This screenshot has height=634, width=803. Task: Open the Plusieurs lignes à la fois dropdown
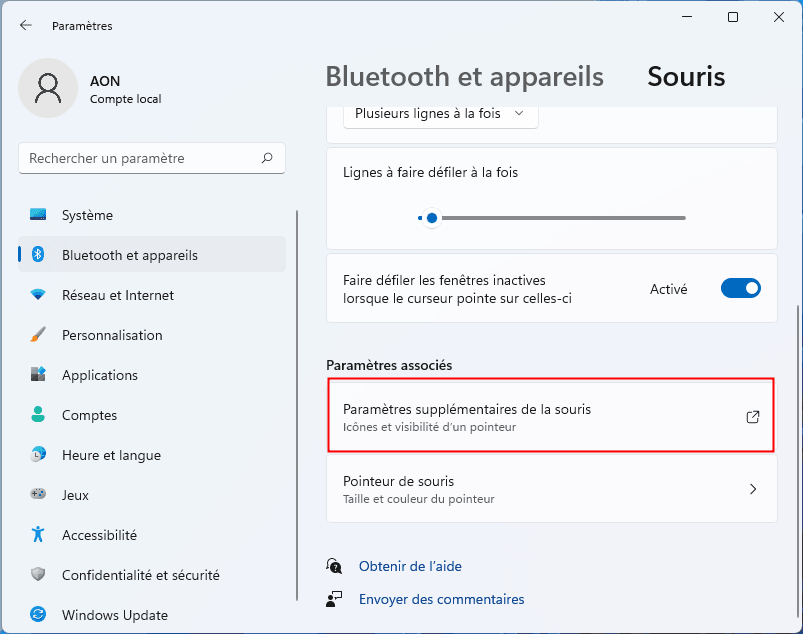tap(440, 114)
